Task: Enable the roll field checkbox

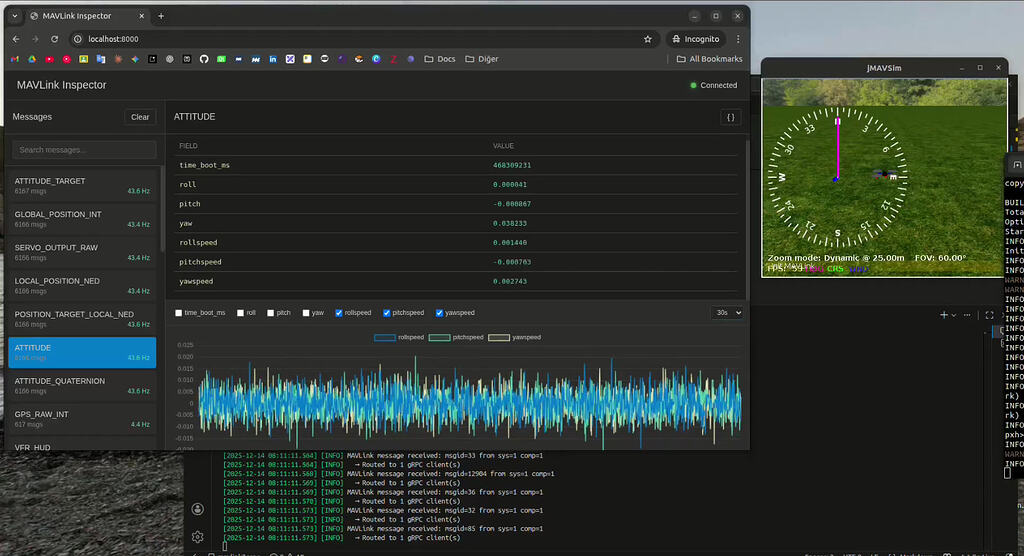Action: click(241, 313)
